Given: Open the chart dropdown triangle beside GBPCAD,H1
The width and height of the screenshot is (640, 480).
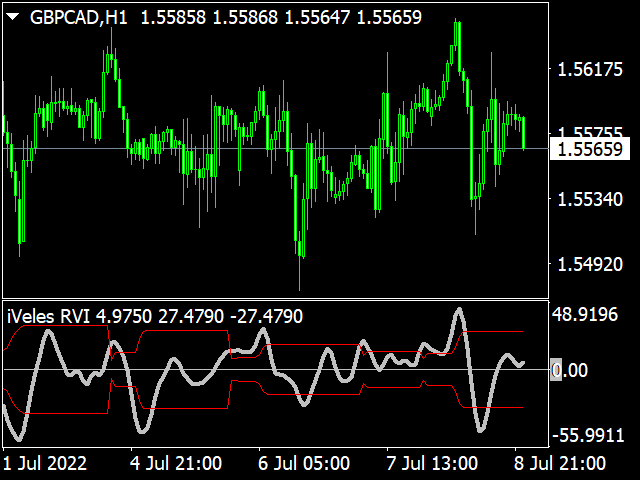Looking at the screenshot, I should coord(12,17).
